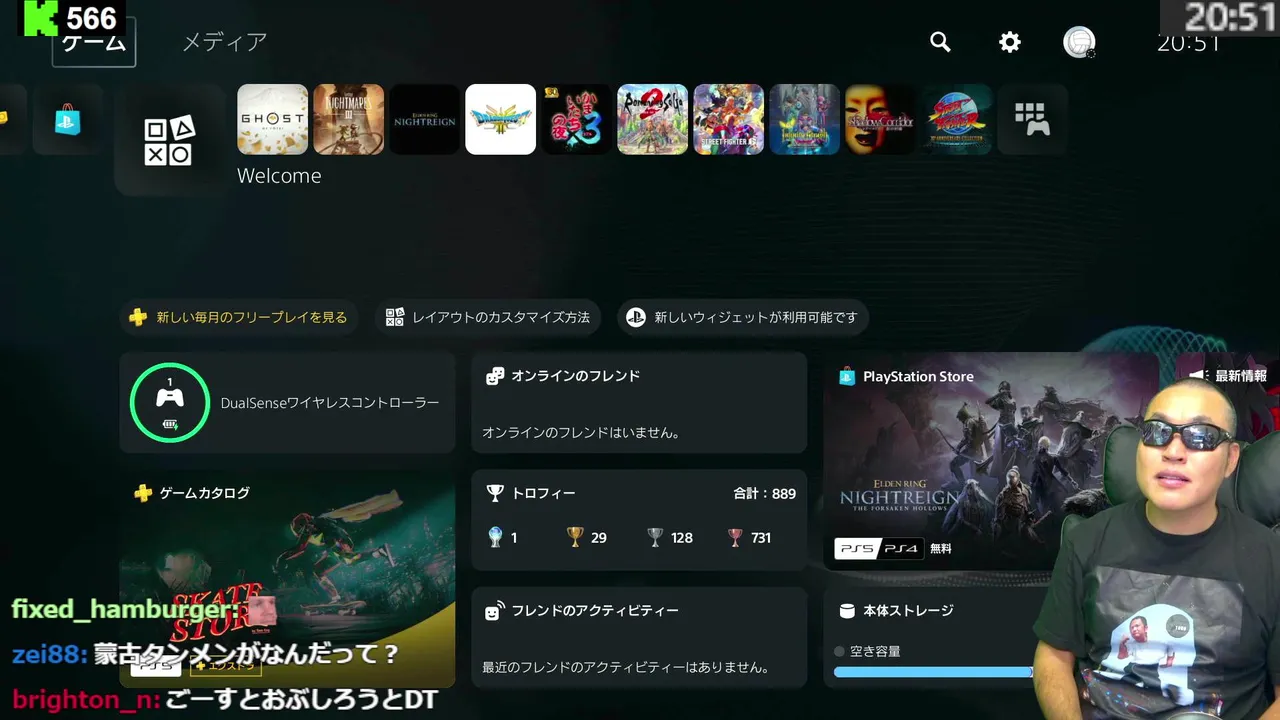Click the ゲームカタログ card heading
Screen dimensions: 1280x720
pyautogui.click(x=204, y=493)
